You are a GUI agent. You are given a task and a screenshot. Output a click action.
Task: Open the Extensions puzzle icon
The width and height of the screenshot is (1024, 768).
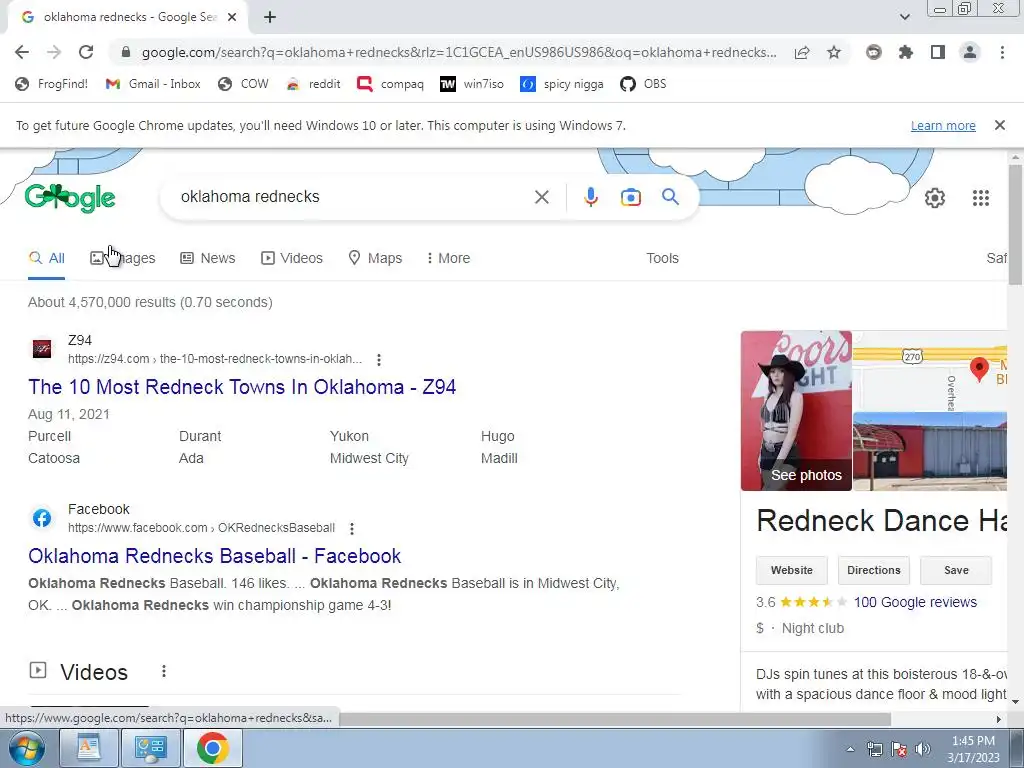(x=906, y=52)
